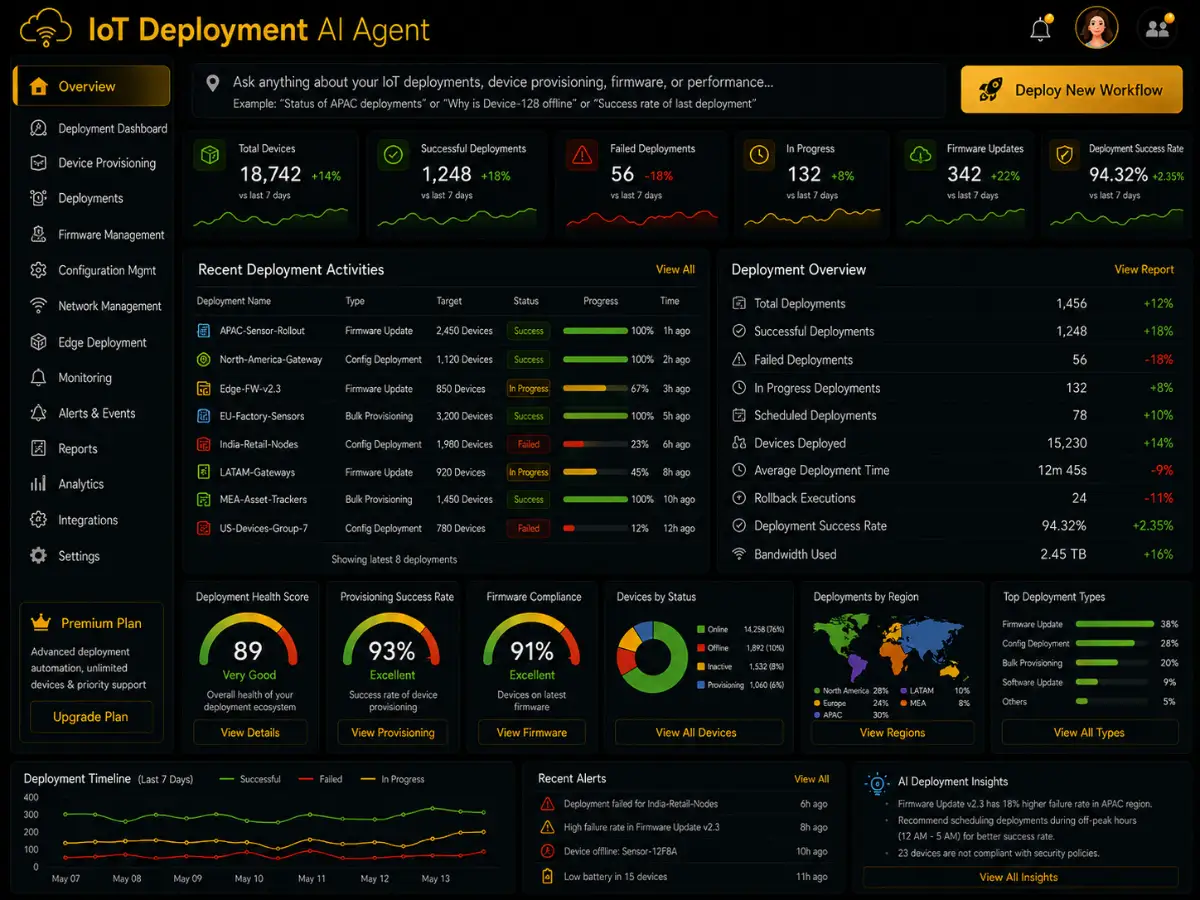The width and height of the screenshot is (1200, 900).
Task: Click the Low battery alert icon
Action: [x=547, y=877]
